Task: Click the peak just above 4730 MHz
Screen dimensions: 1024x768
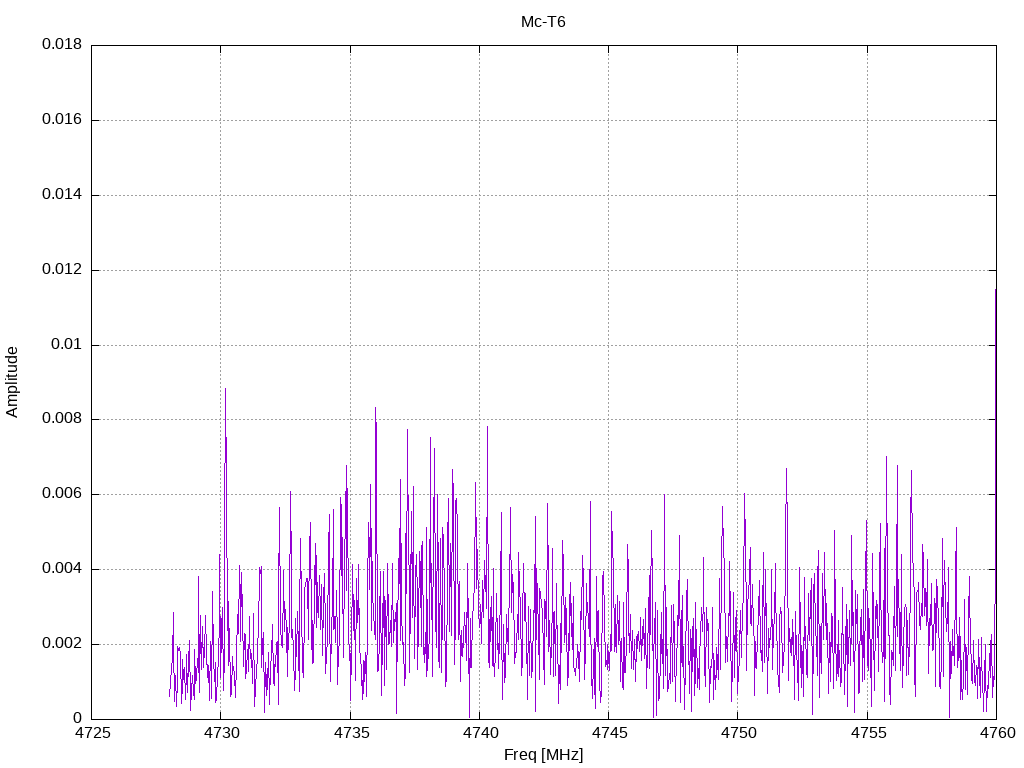Action: (225, 389)
